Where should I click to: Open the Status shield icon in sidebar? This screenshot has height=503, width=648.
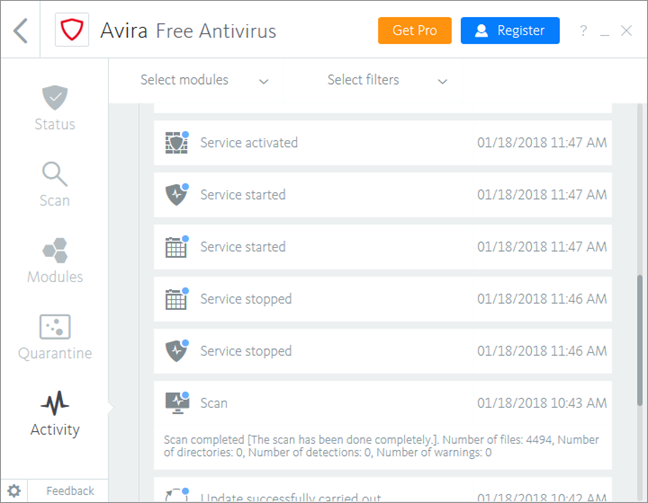point(55,98)
